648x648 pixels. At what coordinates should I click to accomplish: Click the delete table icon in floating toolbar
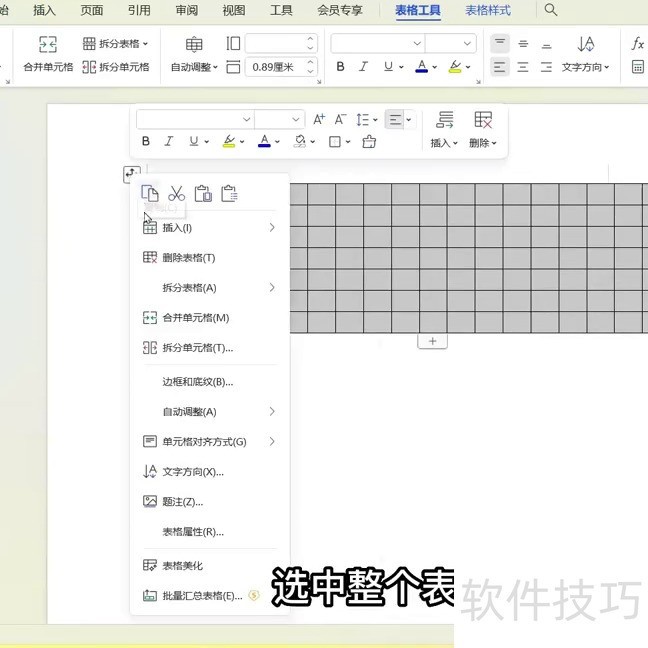(483, 120)
